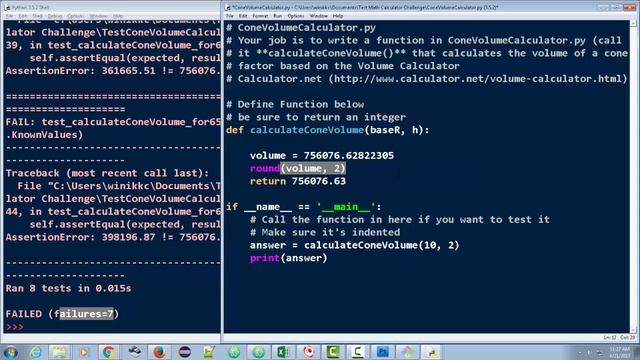Click the calculator.net URL in the comment
Viewport: 640px width, 360px height.
(478, 78)
